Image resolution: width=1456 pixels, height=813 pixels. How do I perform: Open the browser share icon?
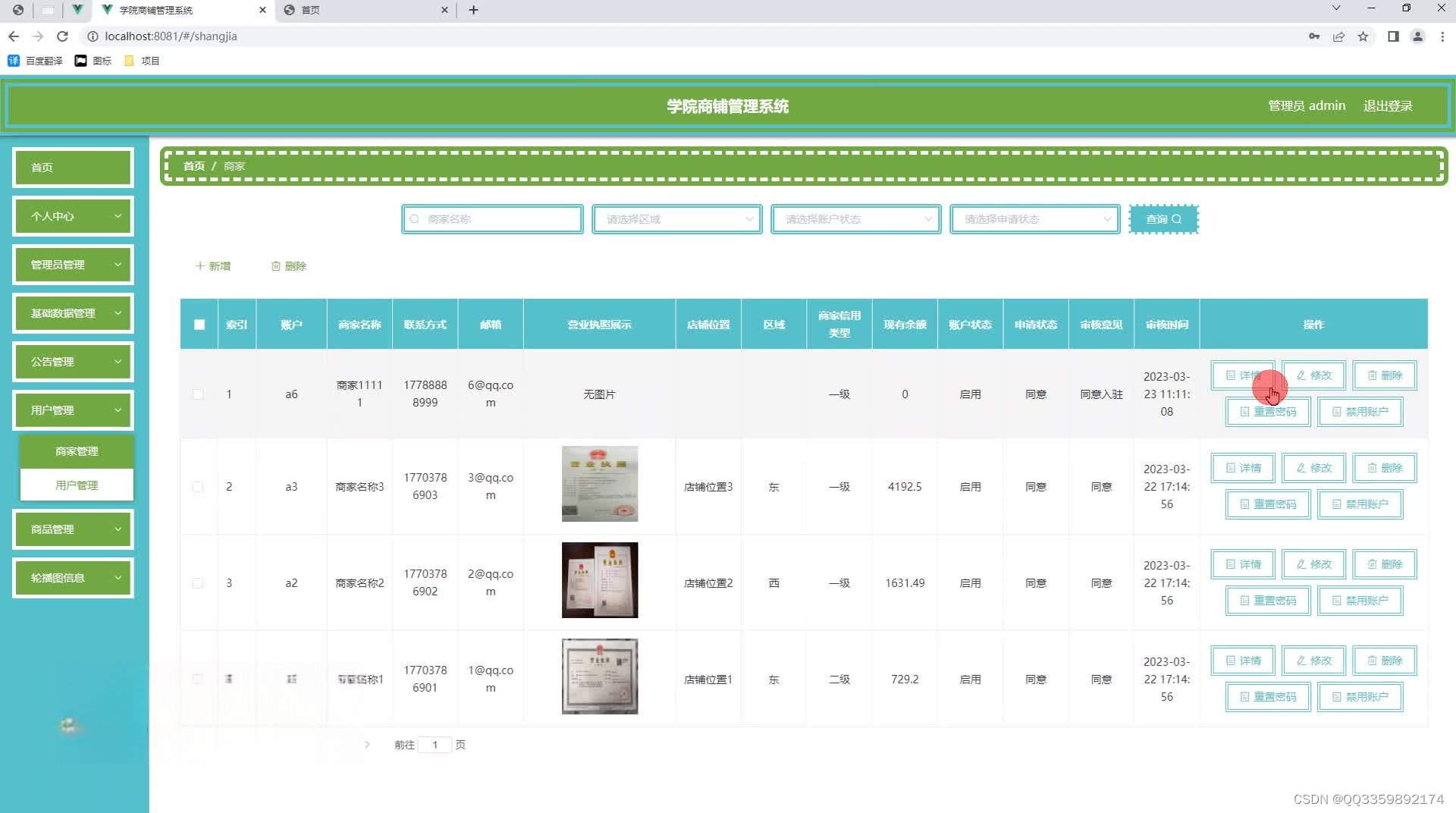pos(1338,36)
